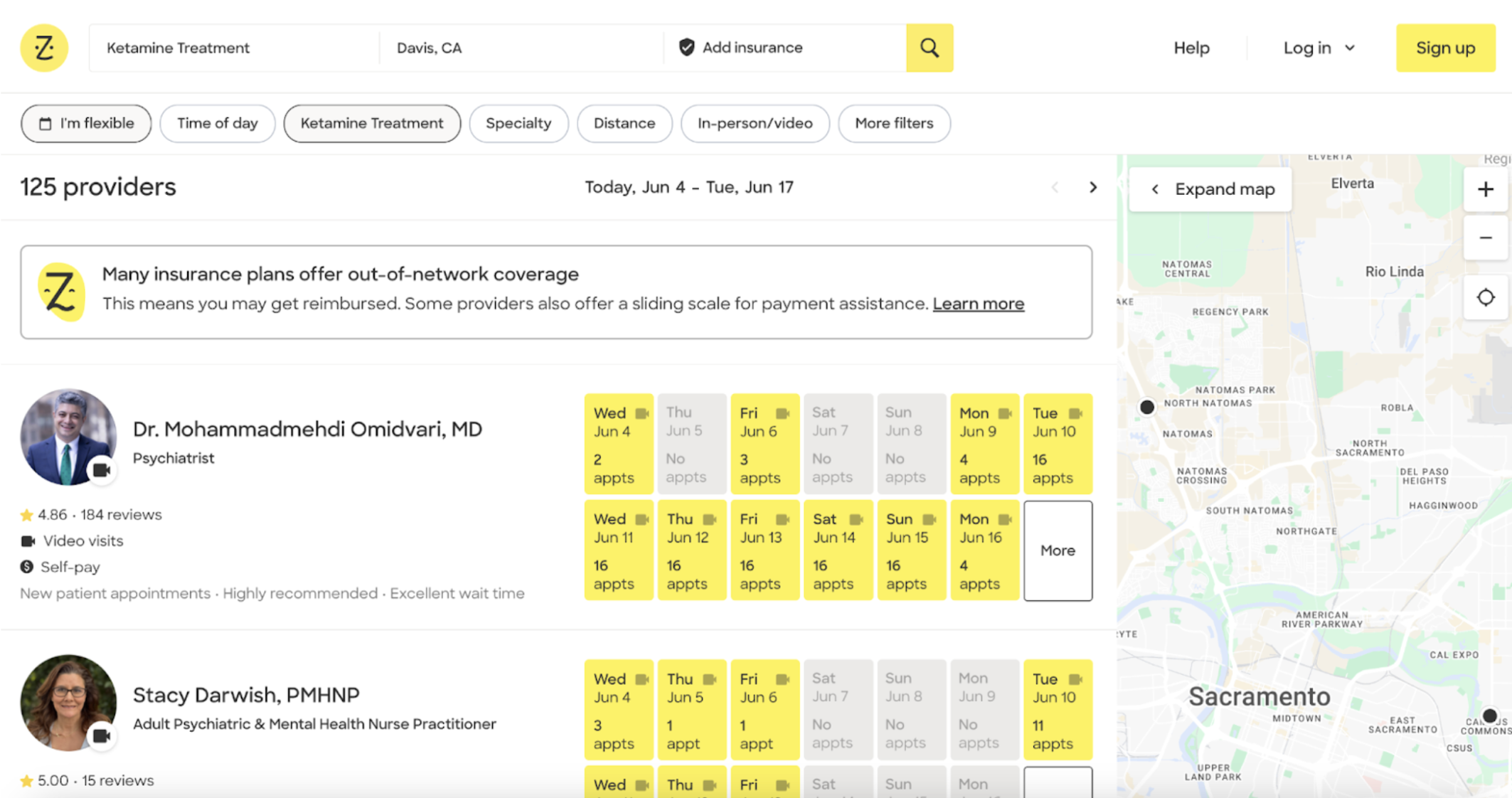Select Dr. Omidvari Thu Jun 12 slot
The image size is (1512, 798).
point(692,550)
